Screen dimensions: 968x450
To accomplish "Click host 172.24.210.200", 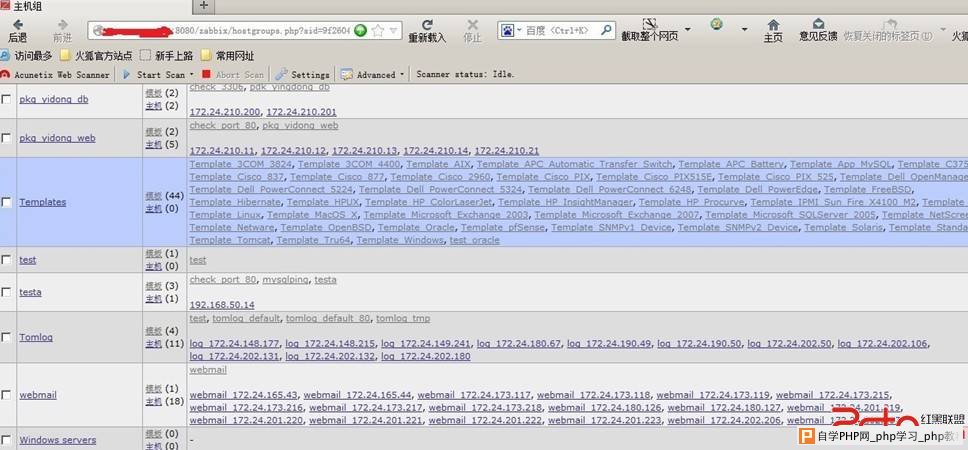I will (225, 112).
